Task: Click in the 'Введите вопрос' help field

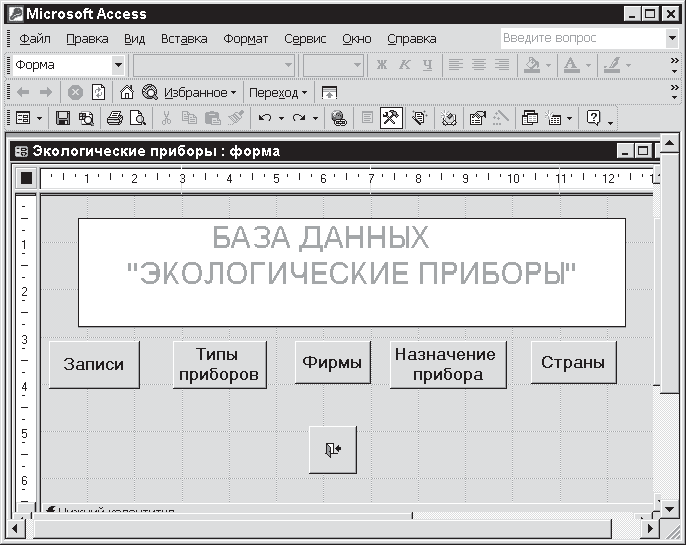Action: (580, 38)
